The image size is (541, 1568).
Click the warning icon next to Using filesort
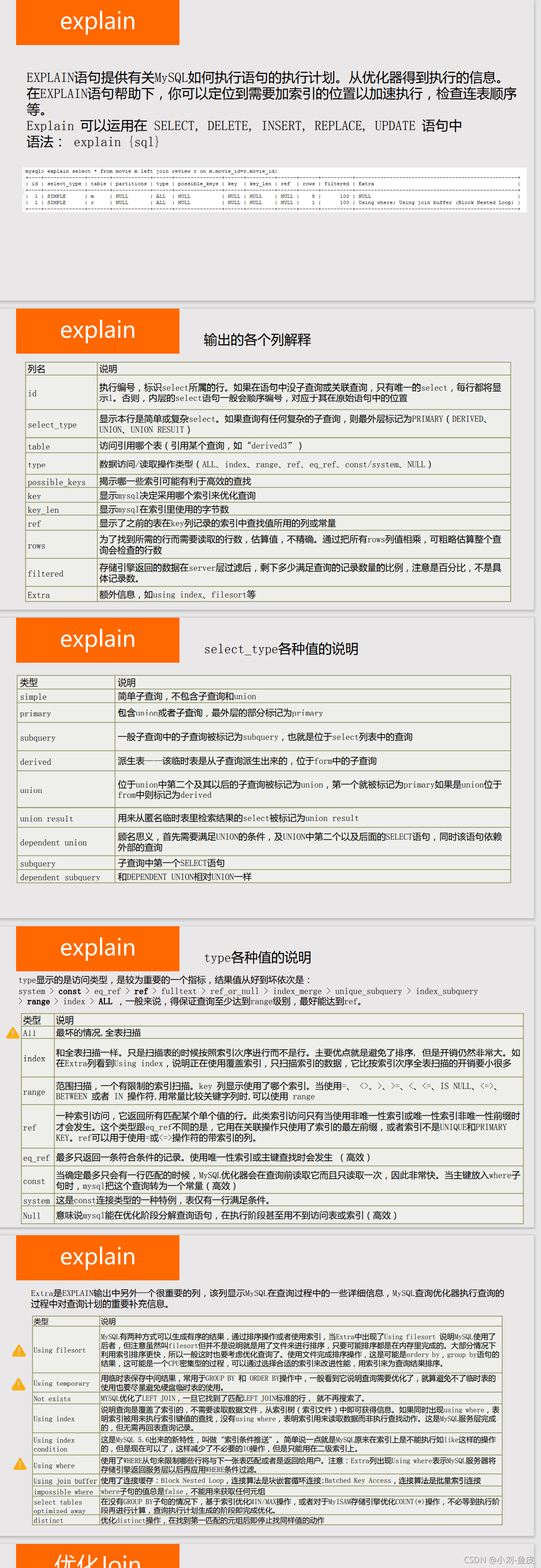[20, 1350]
